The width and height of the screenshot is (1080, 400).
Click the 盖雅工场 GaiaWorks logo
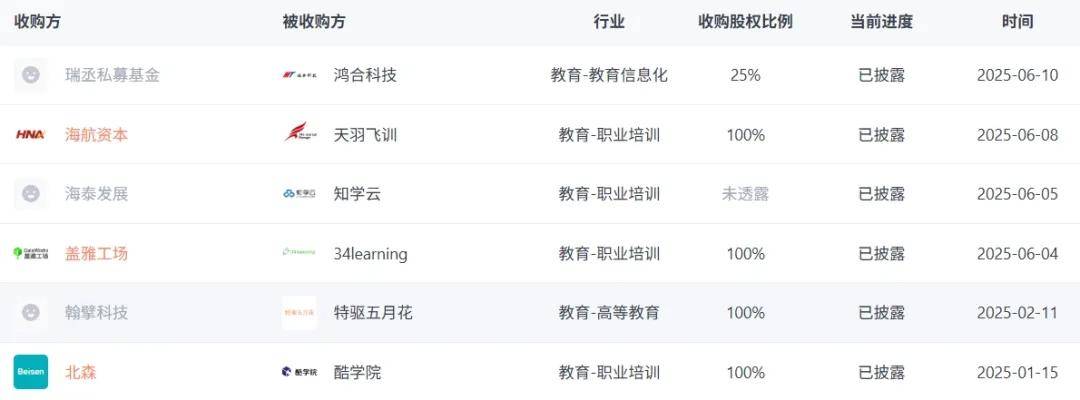[31, 253]
